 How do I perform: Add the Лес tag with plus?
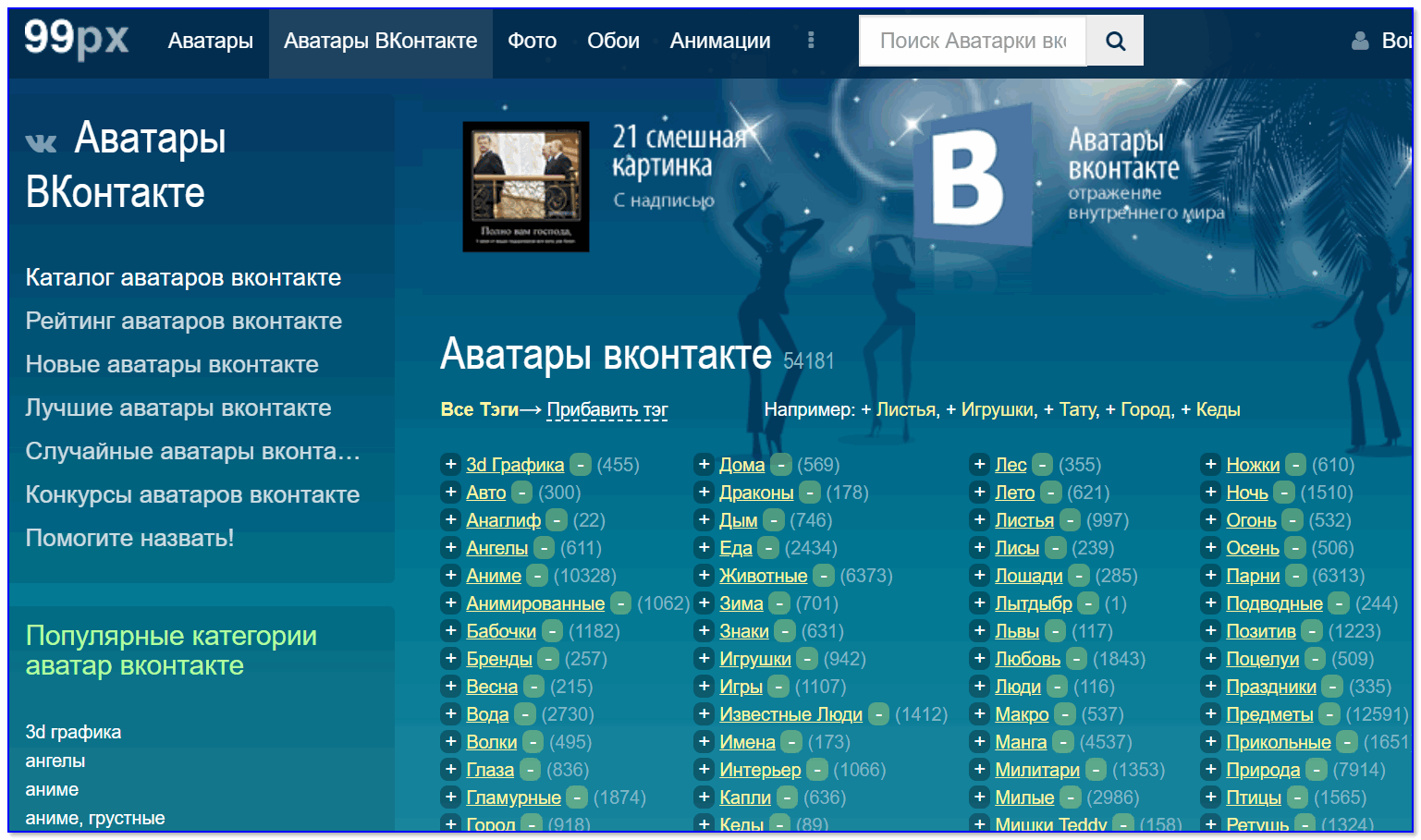(x=979, y=464)
